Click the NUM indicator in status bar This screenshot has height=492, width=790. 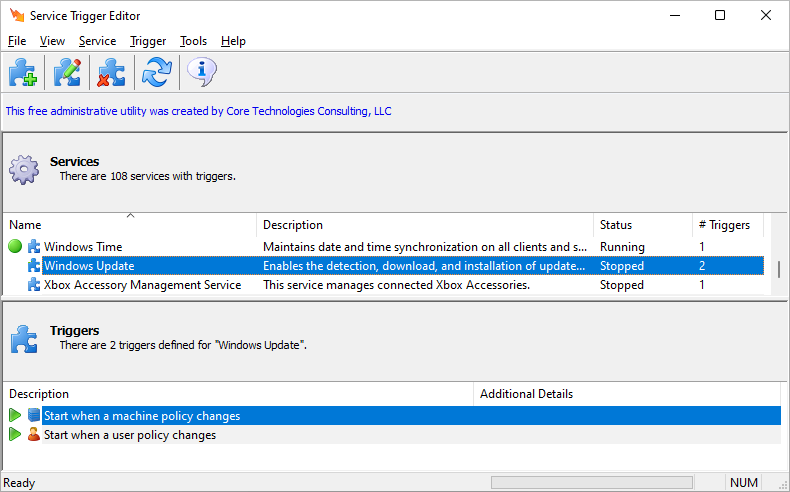coord(744,482)
